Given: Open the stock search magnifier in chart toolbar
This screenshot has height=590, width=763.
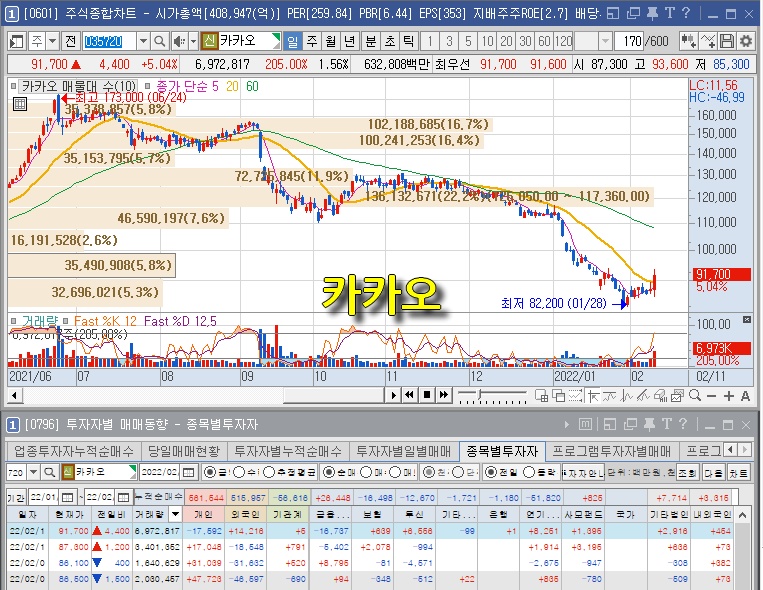Looking at the screenshot, I should (x=159, y=41).
